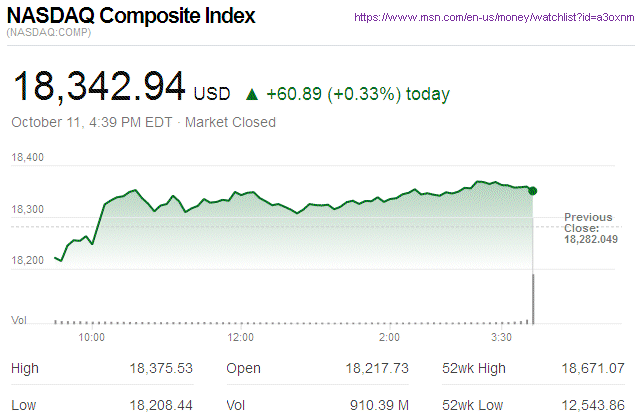Select the (NASDAQ:COMP) ticker symbol
This screenshot has height=420, width=640.
[50, 34]
